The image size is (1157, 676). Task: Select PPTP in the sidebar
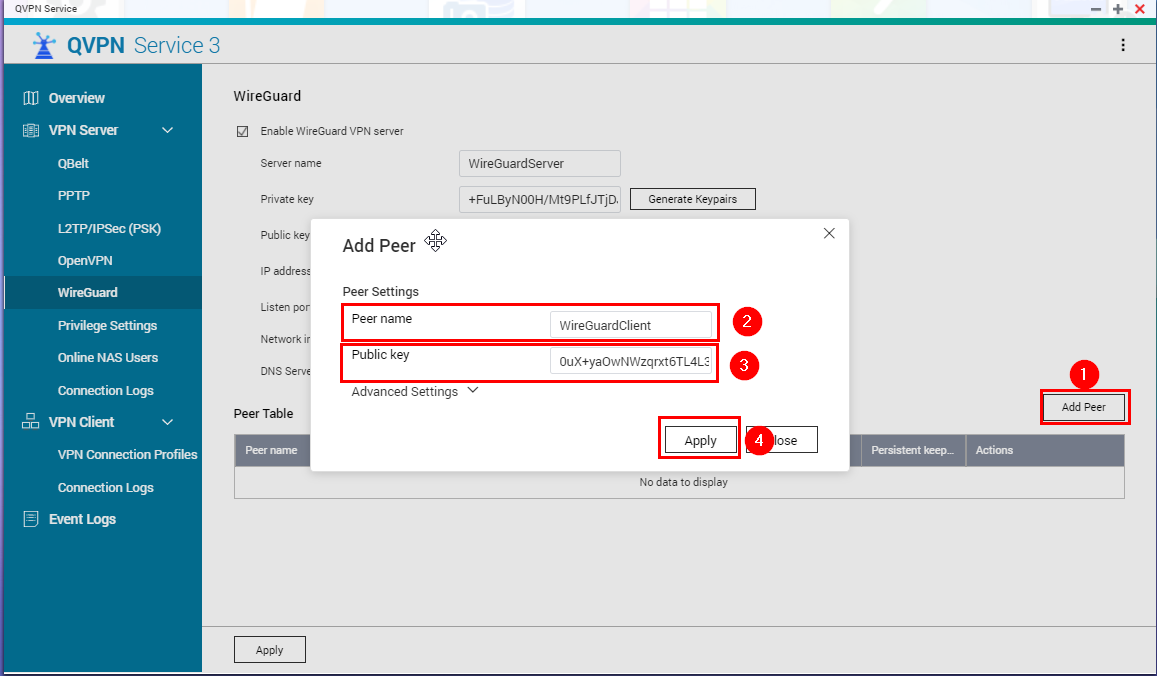pyautogui.click(x=74, y=196)
